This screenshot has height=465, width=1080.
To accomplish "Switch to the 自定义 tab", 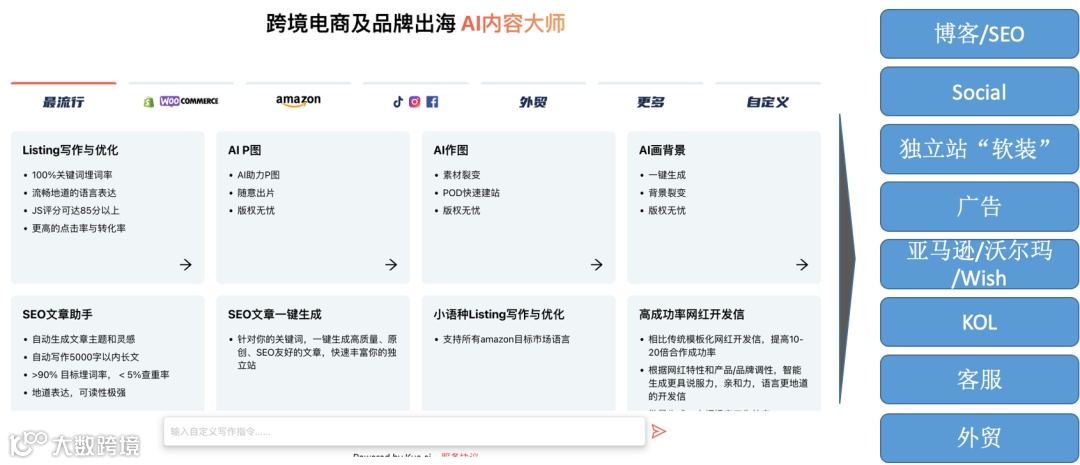I will click(768, 102).
